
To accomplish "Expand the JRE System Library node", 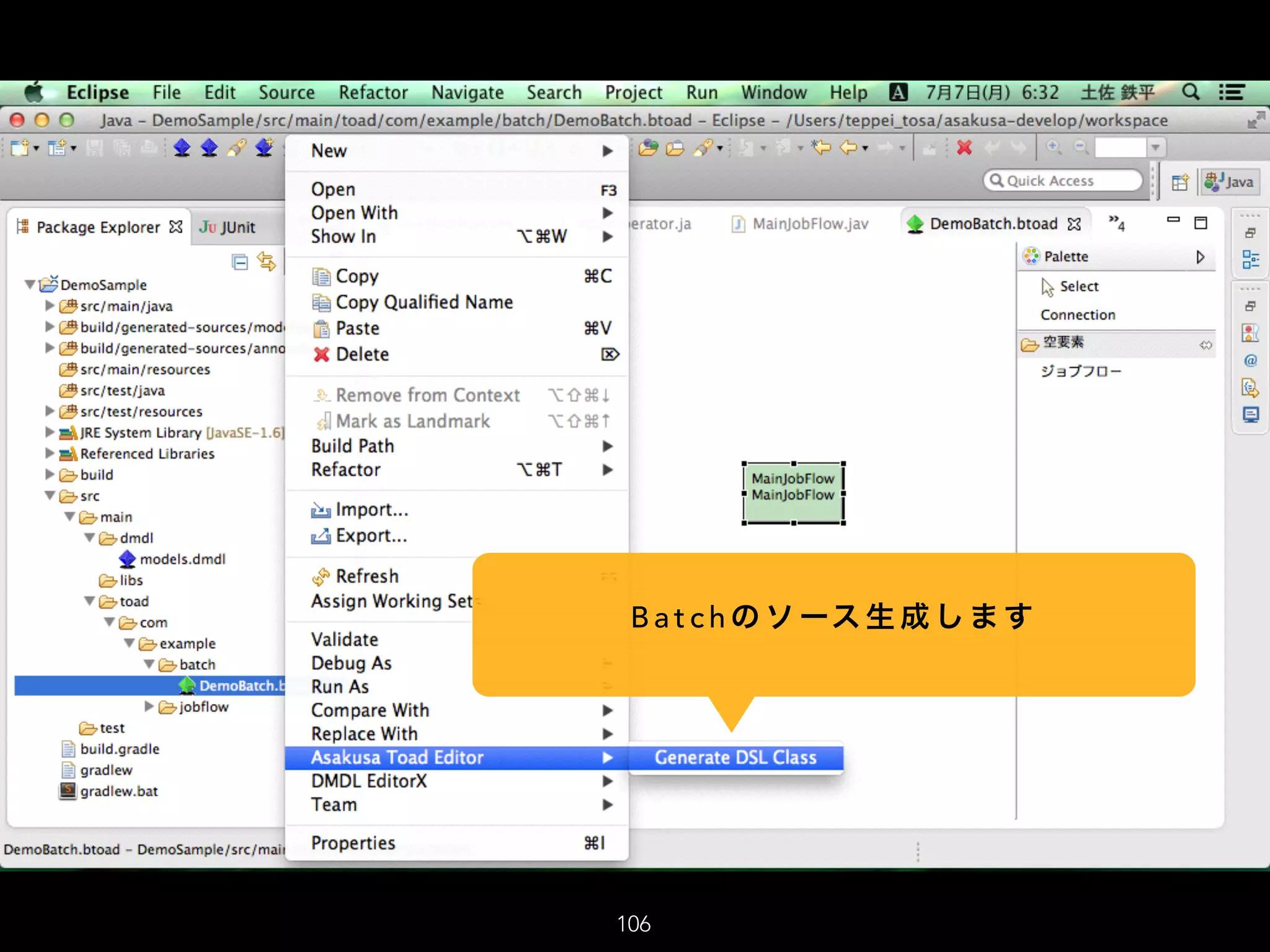I will point(50,432).
